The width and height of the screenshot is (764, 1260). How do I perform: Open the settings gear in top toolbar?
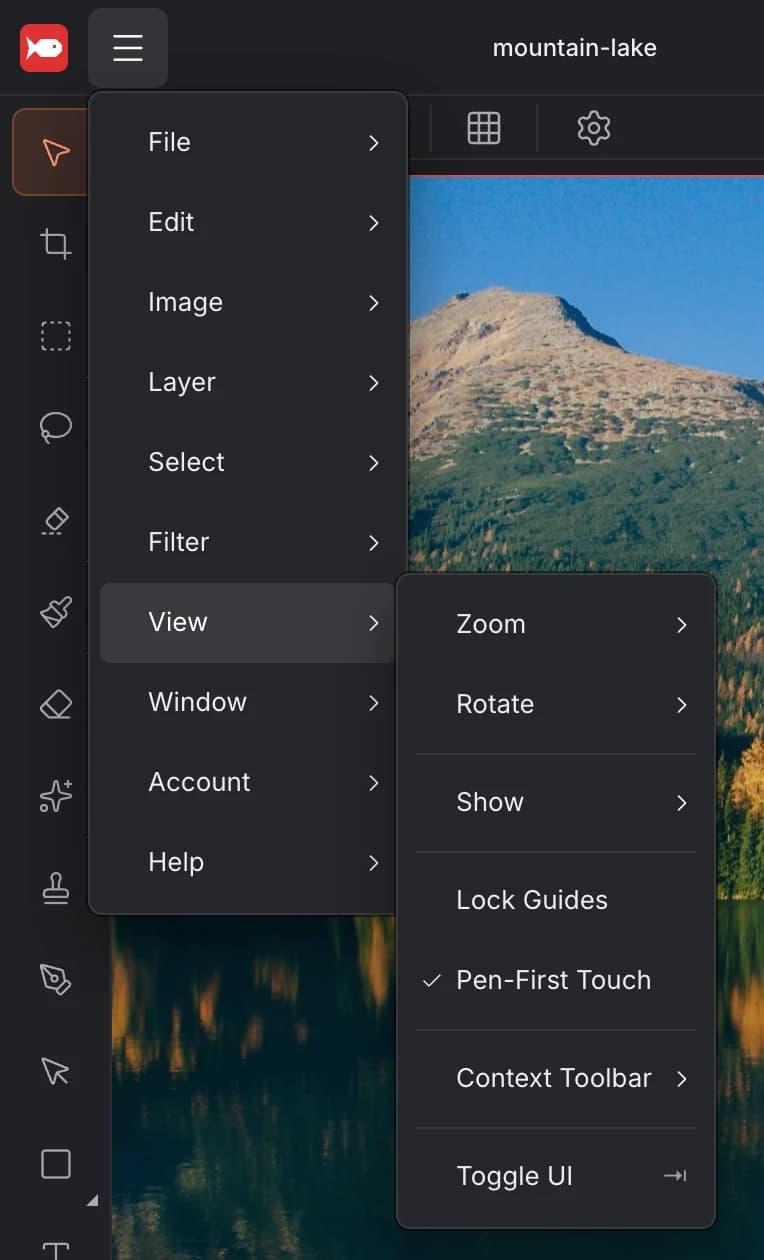594,128
